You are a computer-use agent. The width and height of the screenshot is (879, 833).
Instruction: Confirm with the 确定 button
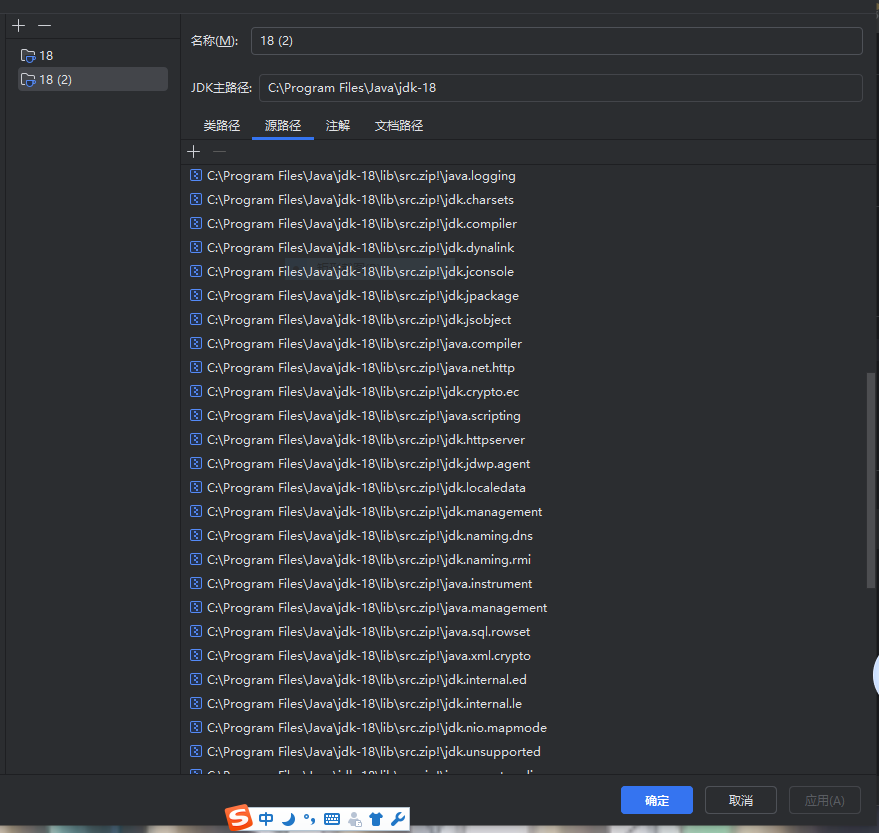tap(656, 800)
